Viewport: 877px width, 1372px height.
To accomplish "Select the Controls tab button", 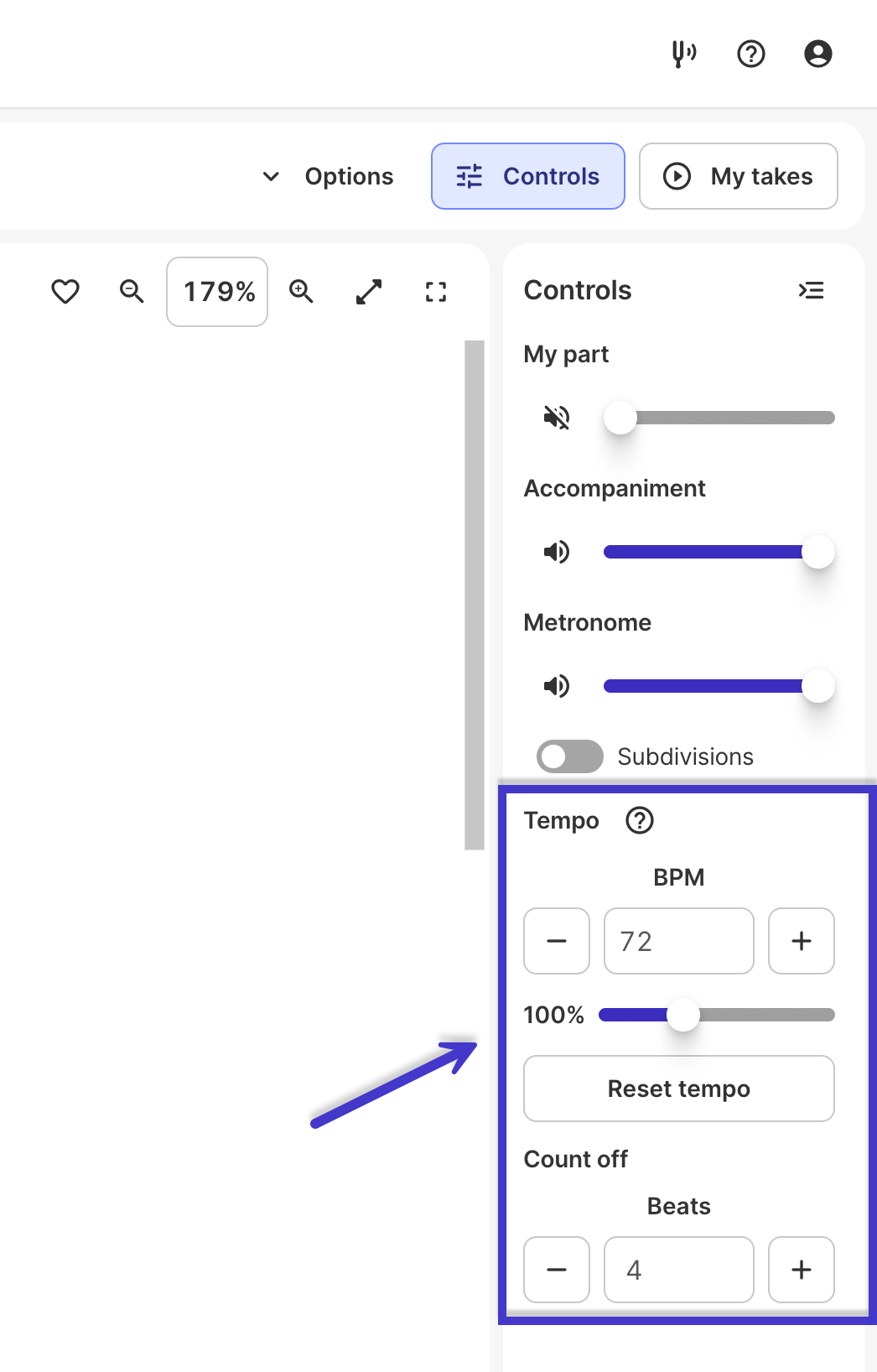I will pyautogui.click(x=528, y=176).
